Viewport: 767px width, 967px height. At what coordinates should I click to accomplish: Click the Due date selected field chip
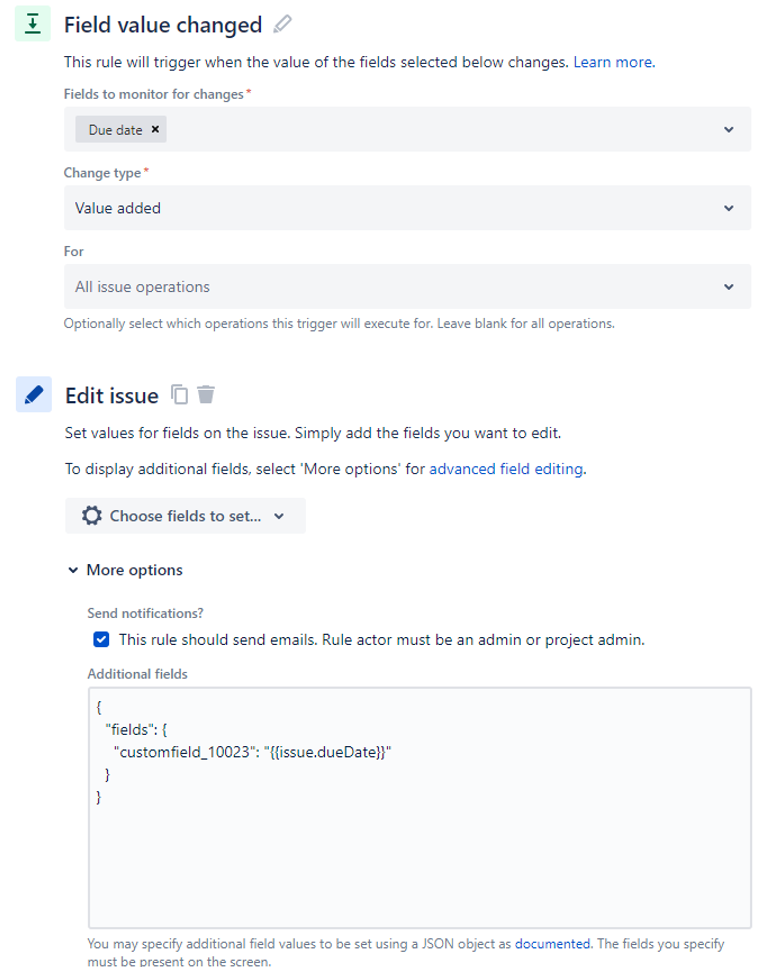(x=115, y=130)
